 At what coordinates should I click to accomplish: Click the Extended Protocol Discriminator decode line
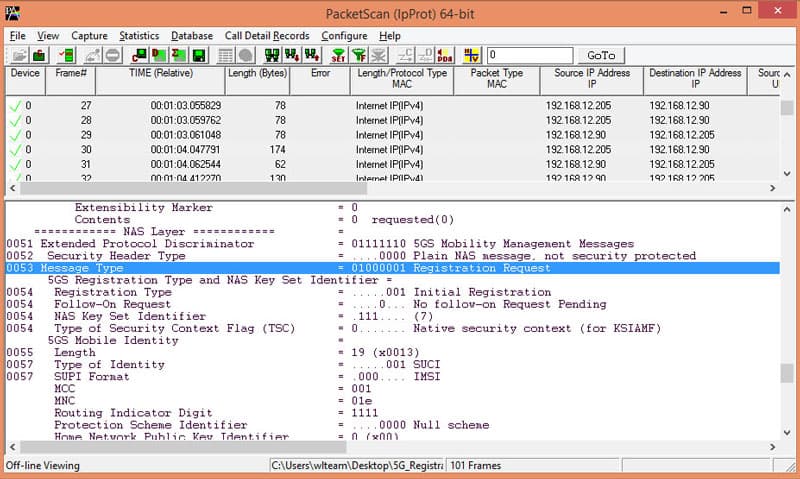pyautogui.click(x=320, y=244)
